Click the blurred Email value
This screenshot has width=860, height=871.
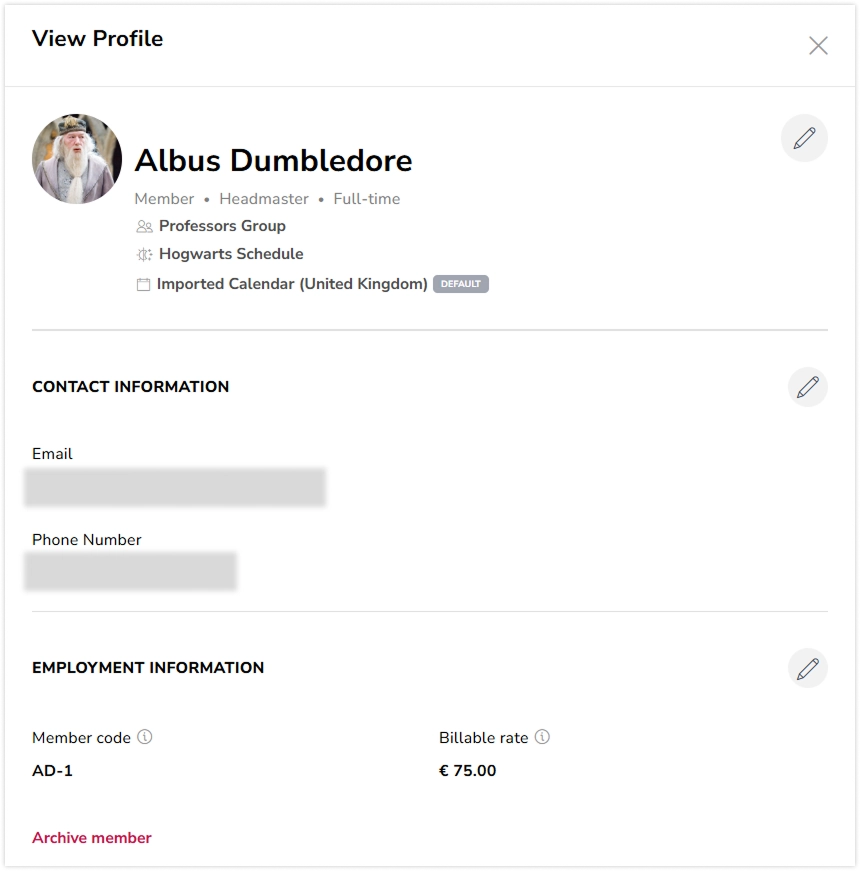click(176, 487)
